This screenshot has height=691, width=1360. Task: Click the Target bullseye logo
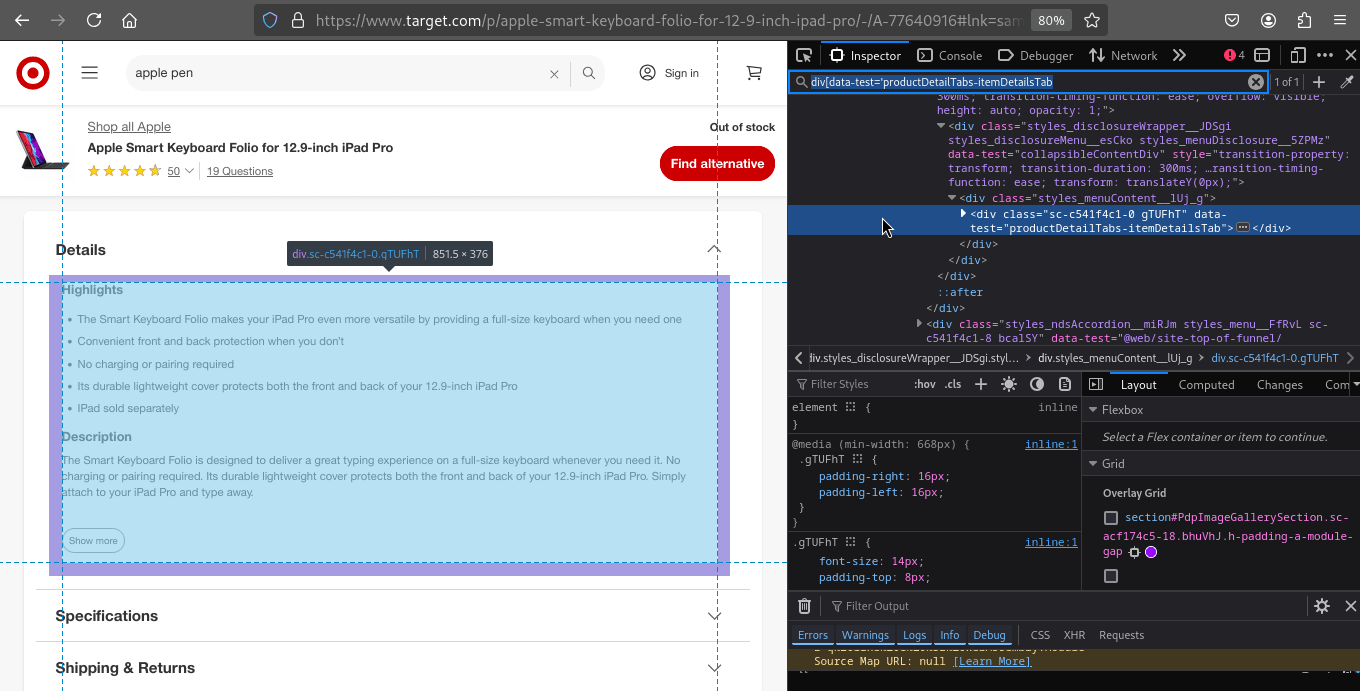click(33, 73)
